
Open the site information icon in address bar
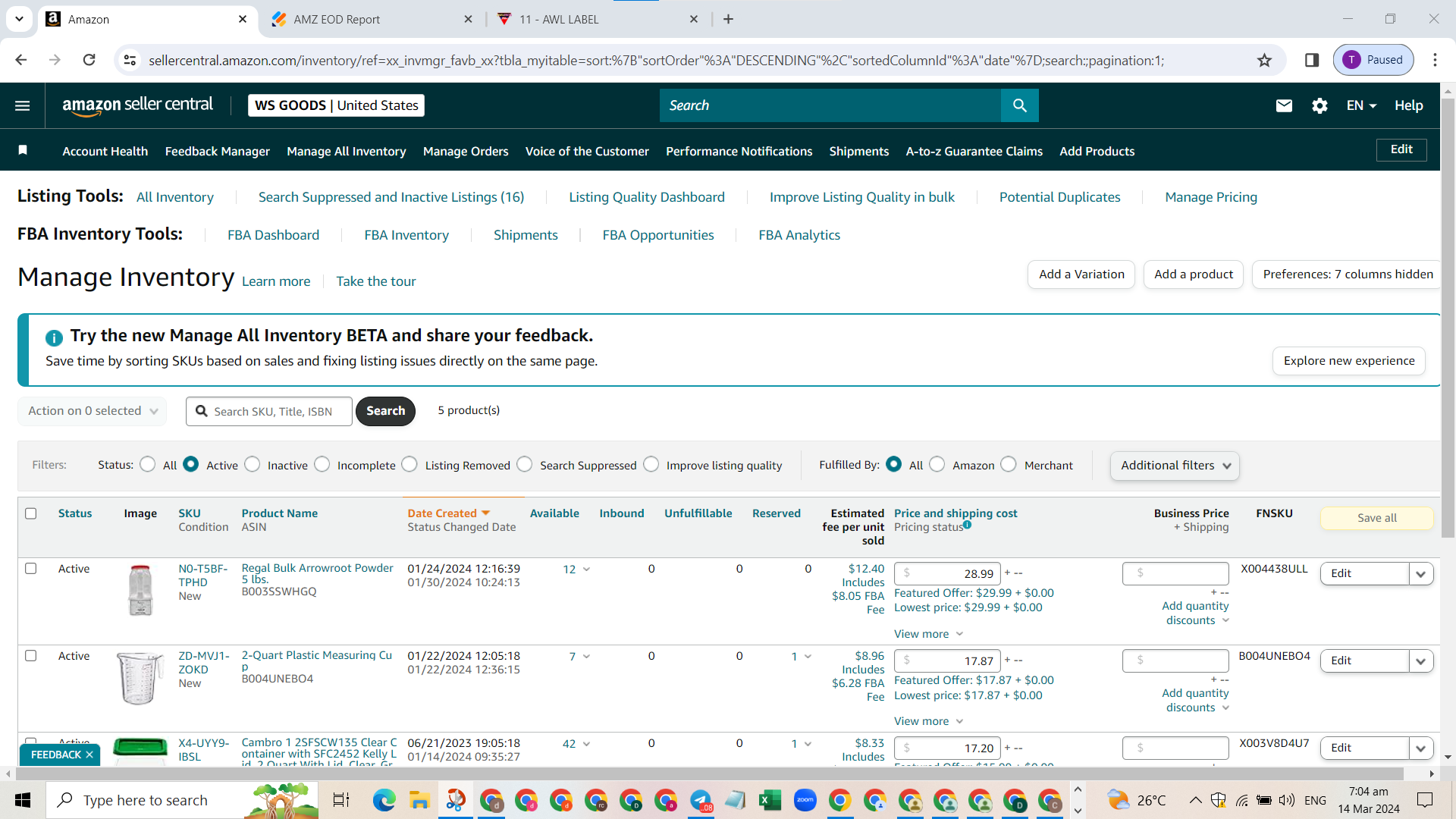[130, 60]
